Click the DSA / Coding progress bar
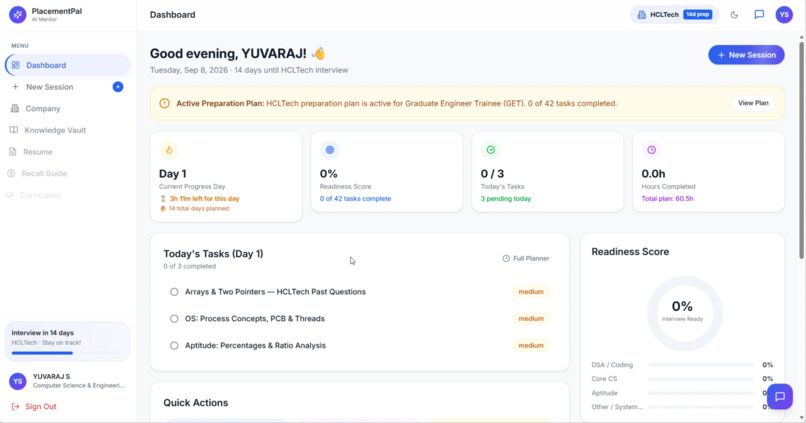 coord(701,365)
